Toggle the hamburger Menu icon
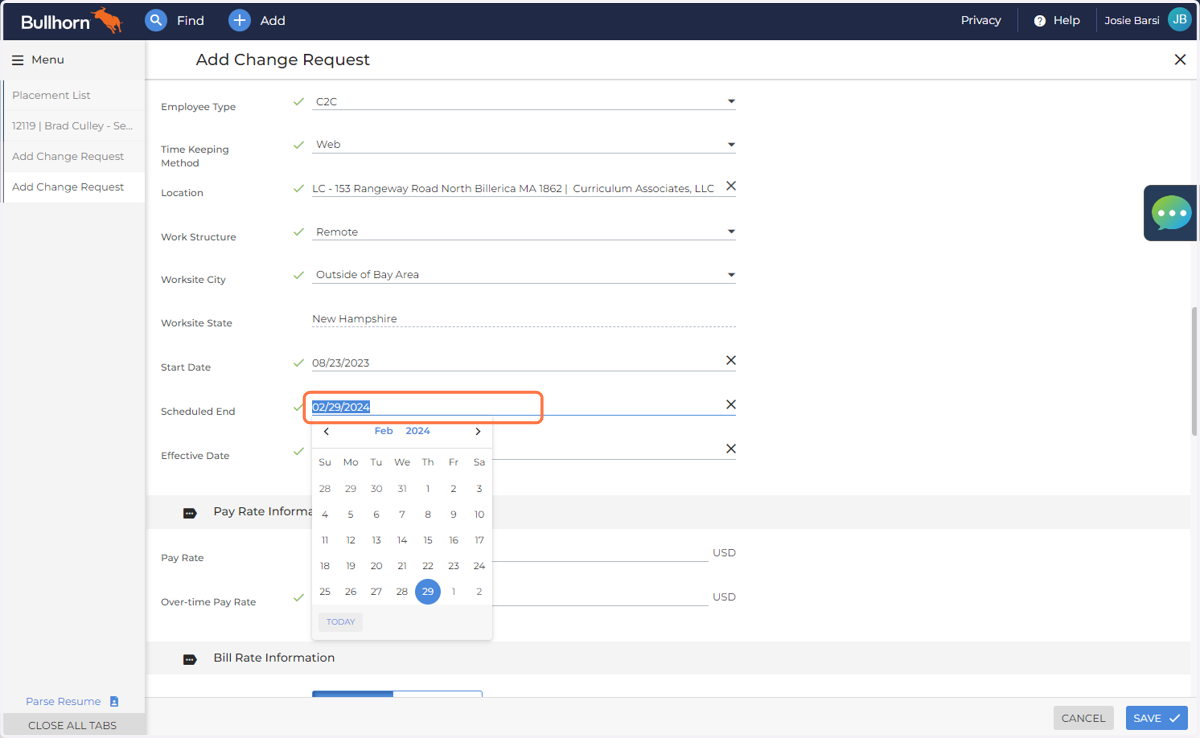The image size is (1200, 738). point(17,60)
